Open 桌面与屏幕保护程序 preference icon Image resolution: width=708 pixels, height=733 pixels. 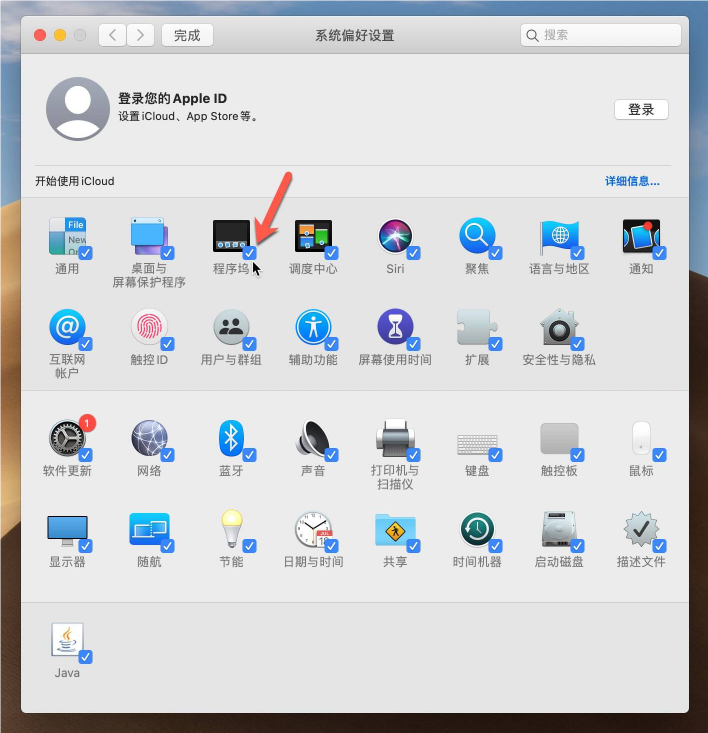(x=149, y=236)
